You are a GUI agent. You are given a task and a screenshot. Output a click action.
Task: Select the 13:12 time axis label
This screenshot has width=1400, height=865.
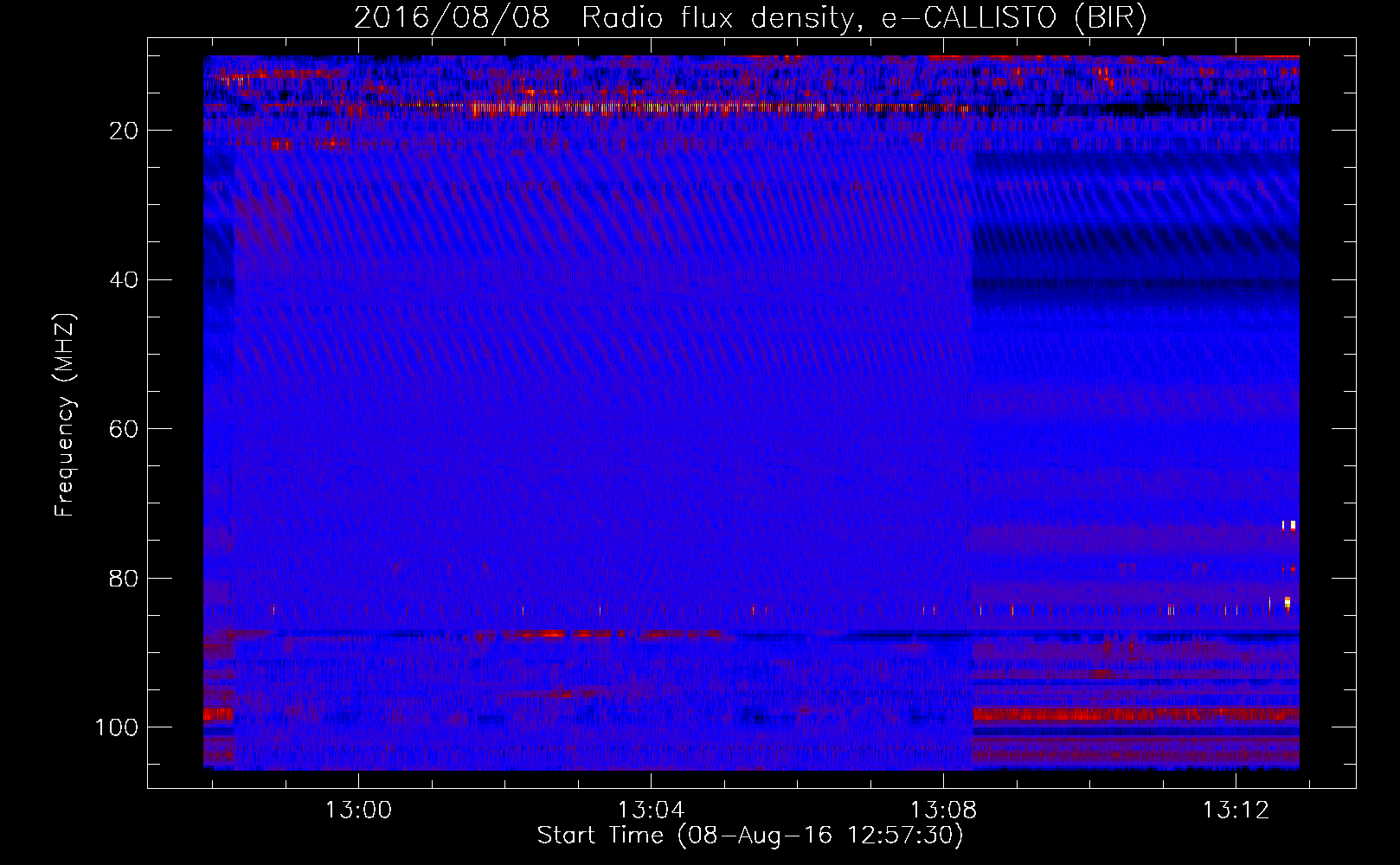click(x=1236, y=810)
